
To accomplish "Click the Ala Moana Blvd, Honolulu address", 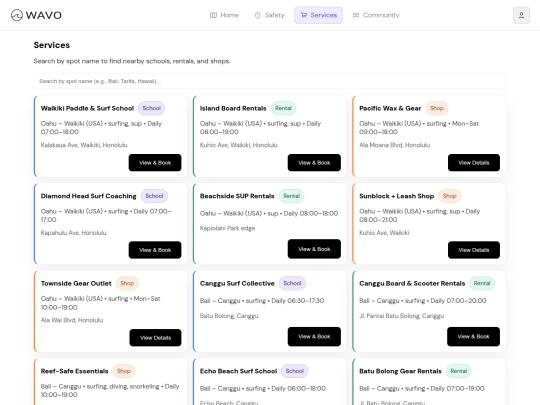I will pyautogui.click(x=395, y=145).
